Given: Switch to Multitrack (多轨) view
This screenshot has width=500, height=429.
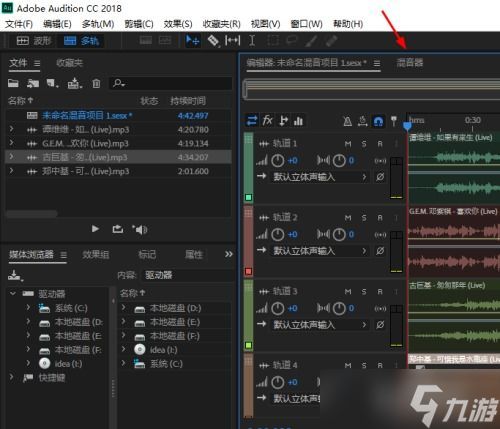Looking at the screenshot, I should 81,41.
